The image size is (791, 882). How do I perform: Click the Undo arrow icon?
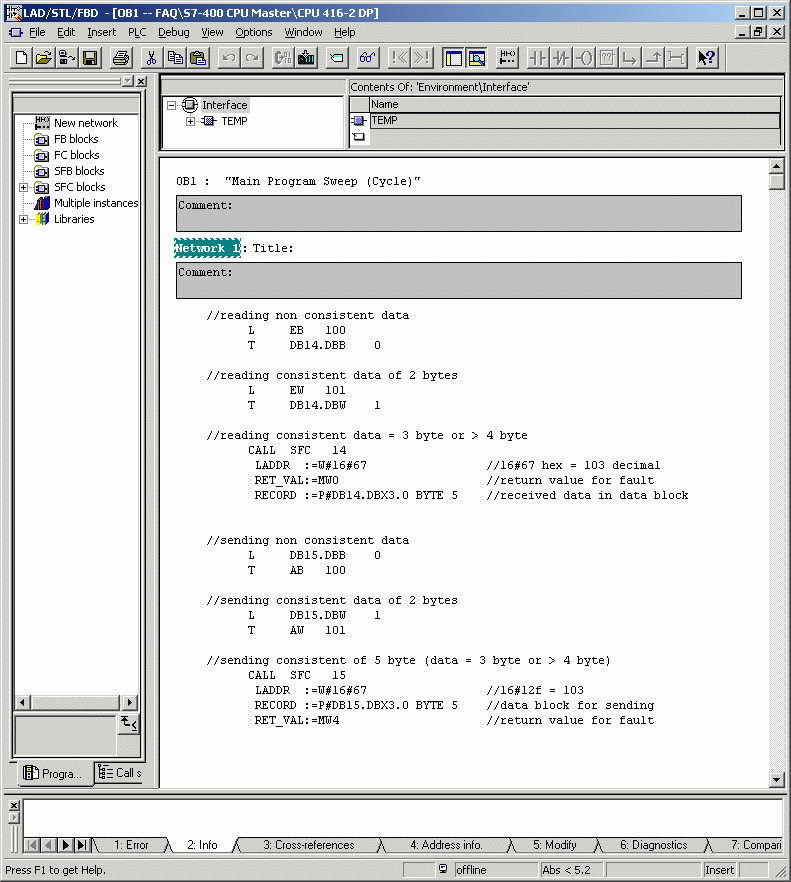229,58
